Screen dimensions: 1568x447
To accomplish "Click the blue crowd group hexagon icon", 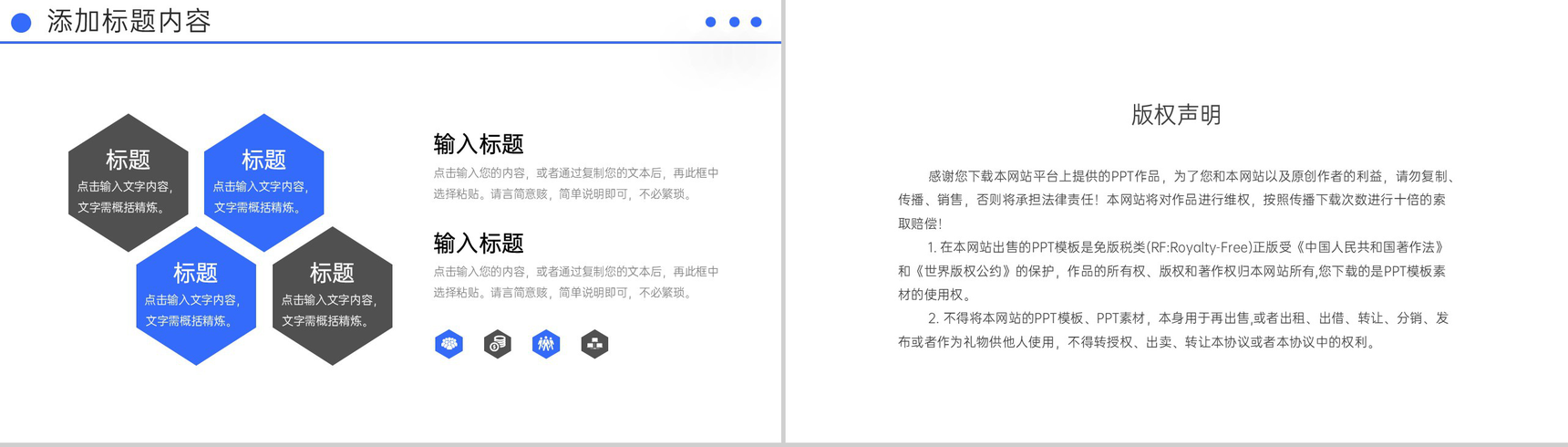I will tap(449, 344).
